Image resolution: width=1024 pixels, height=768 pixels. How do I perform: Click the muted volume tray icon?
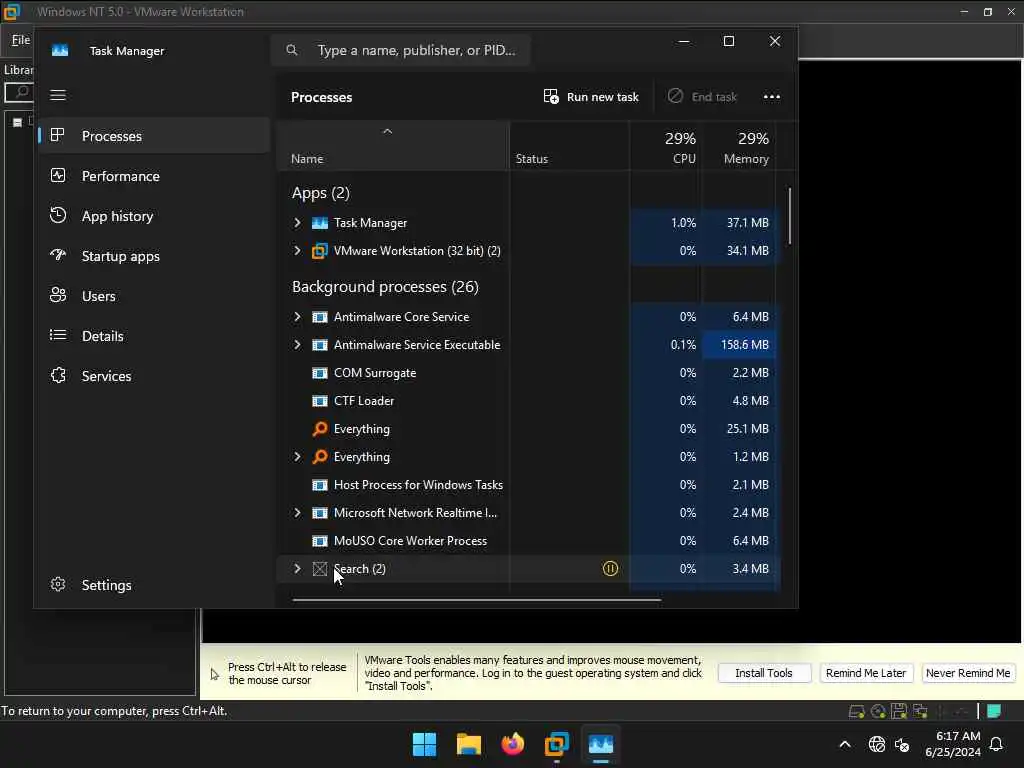pos(902,744)
